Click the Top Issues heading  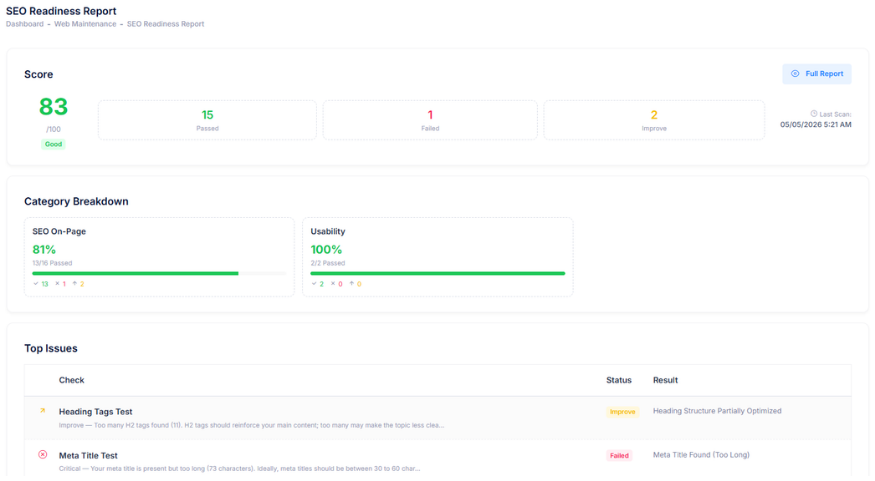click(x=51, y=348)
